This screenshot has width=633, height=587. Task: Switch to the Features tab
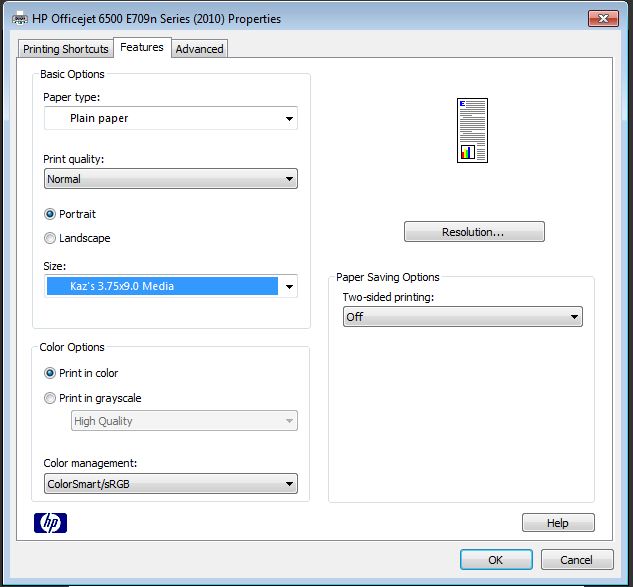click(x=142, y=47)
